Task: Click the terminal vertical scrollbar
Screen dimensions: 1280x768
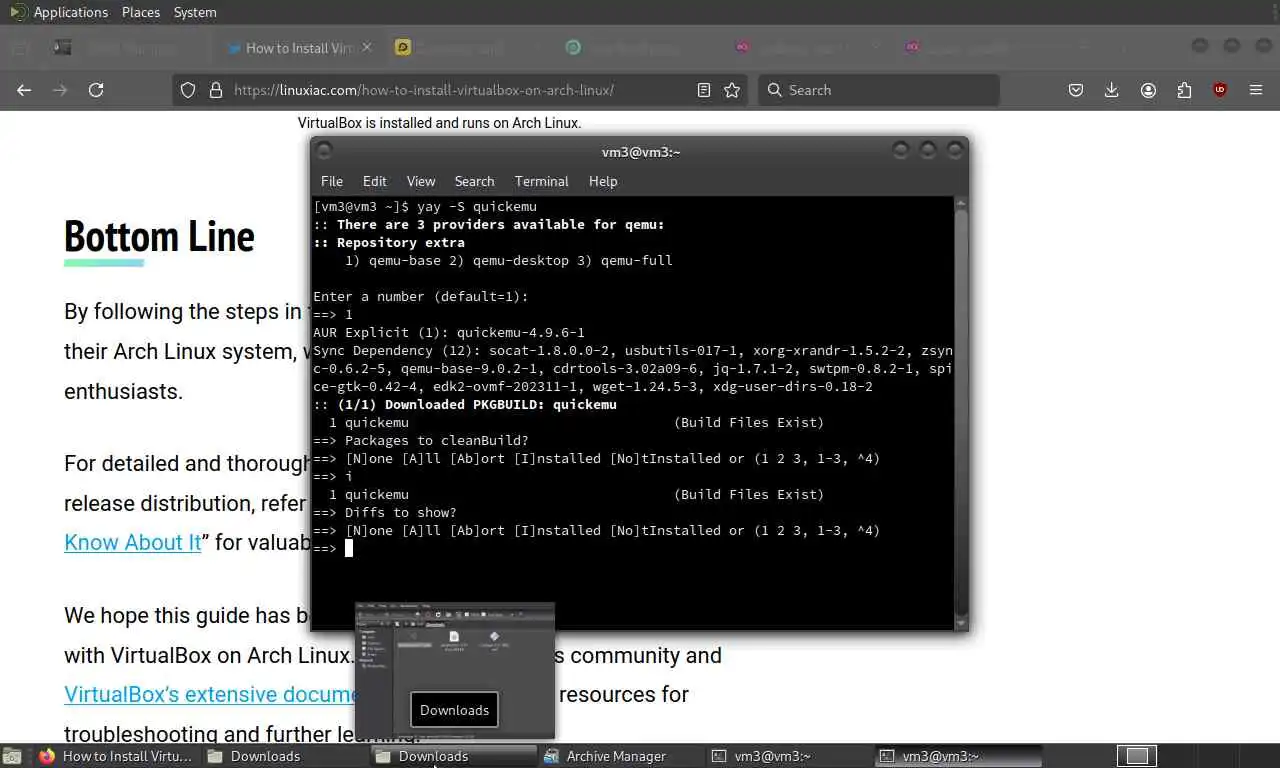Action: pos(961,412)
